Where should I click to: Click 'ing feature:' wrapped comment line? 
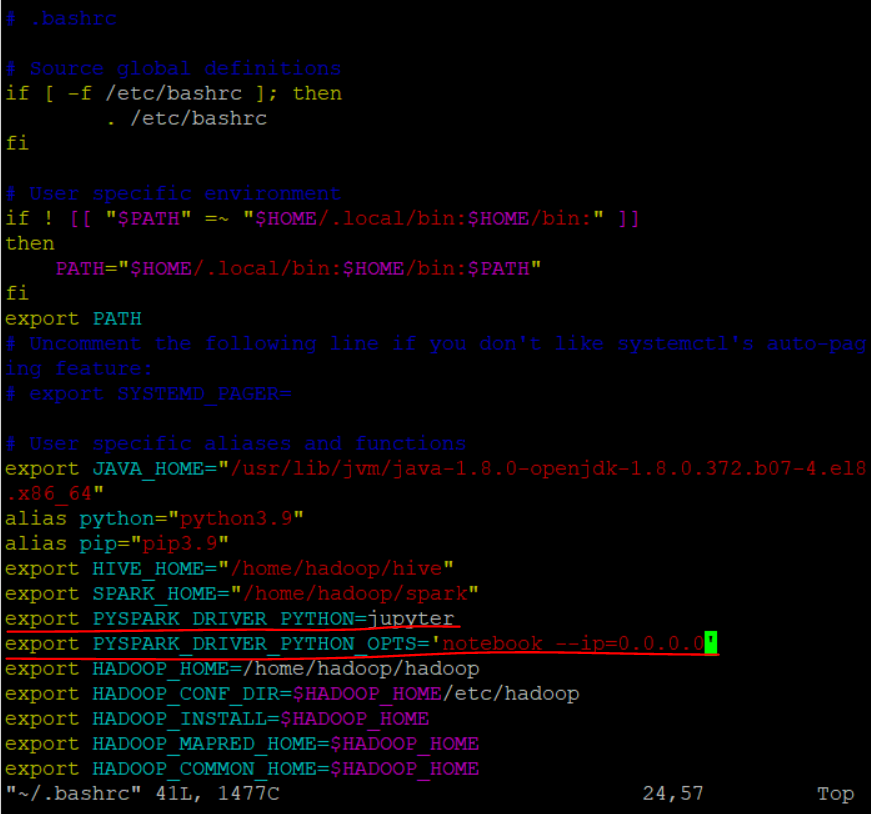click(x=79, y=369)
